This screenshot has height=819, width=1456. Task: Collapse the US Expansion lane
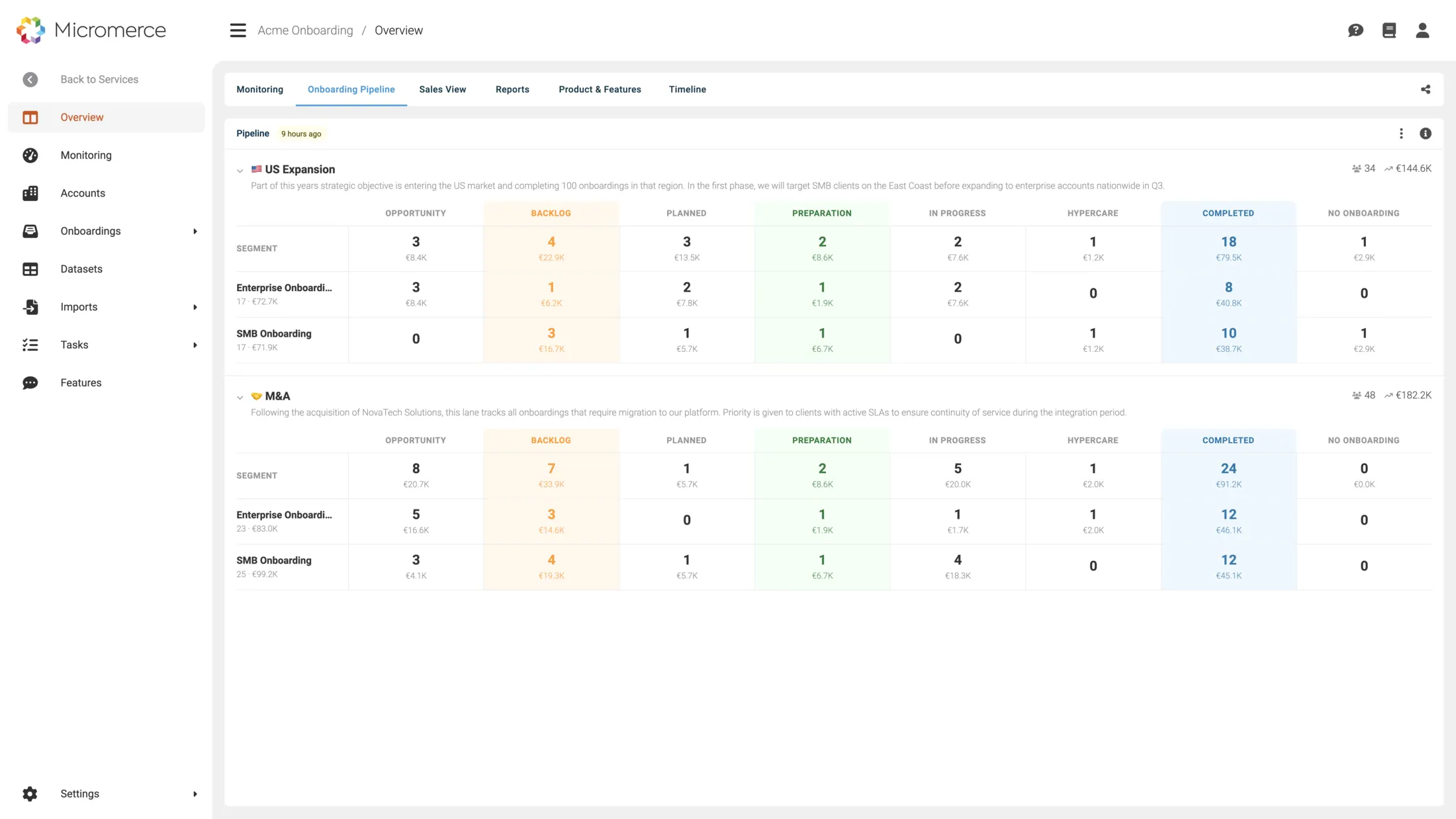240,171
